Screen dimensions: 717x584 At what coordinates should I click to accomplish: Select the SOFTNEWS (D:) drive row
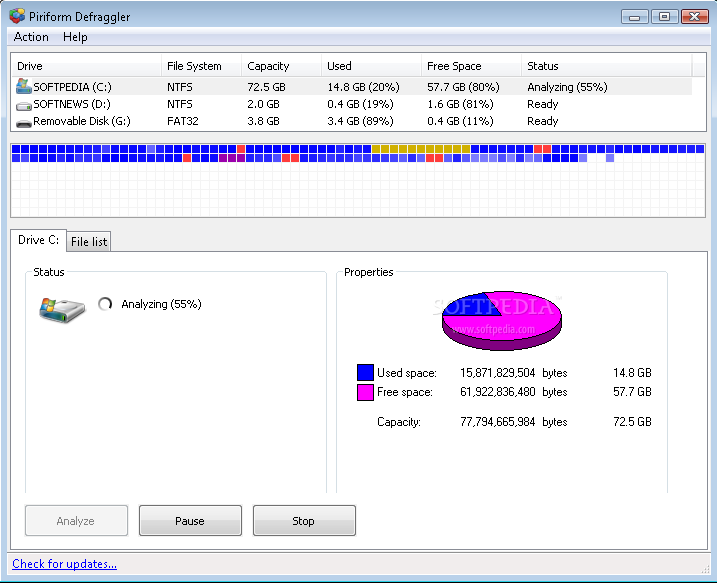click(x=352, y=104)
